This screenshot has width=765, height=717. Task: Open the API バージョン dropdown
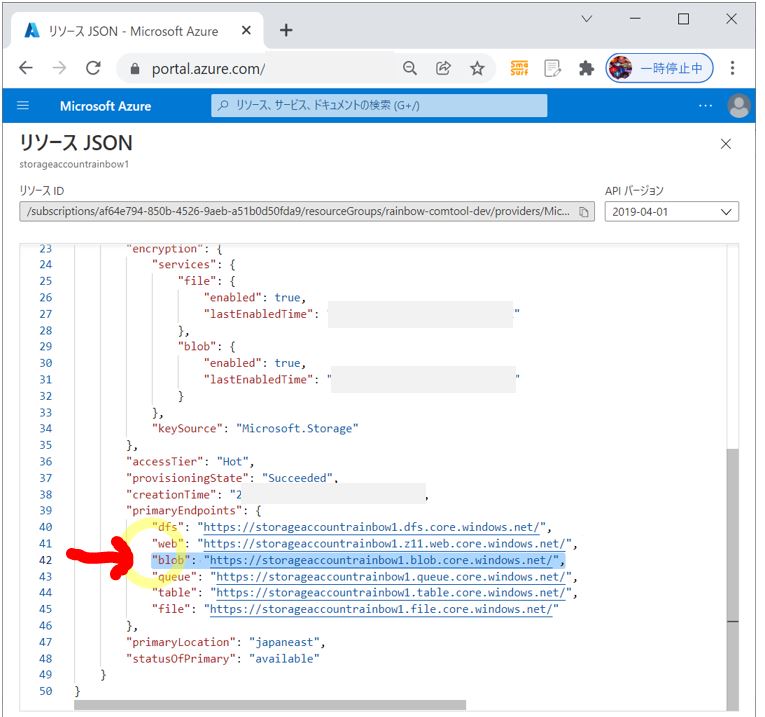tap(671, 212)
